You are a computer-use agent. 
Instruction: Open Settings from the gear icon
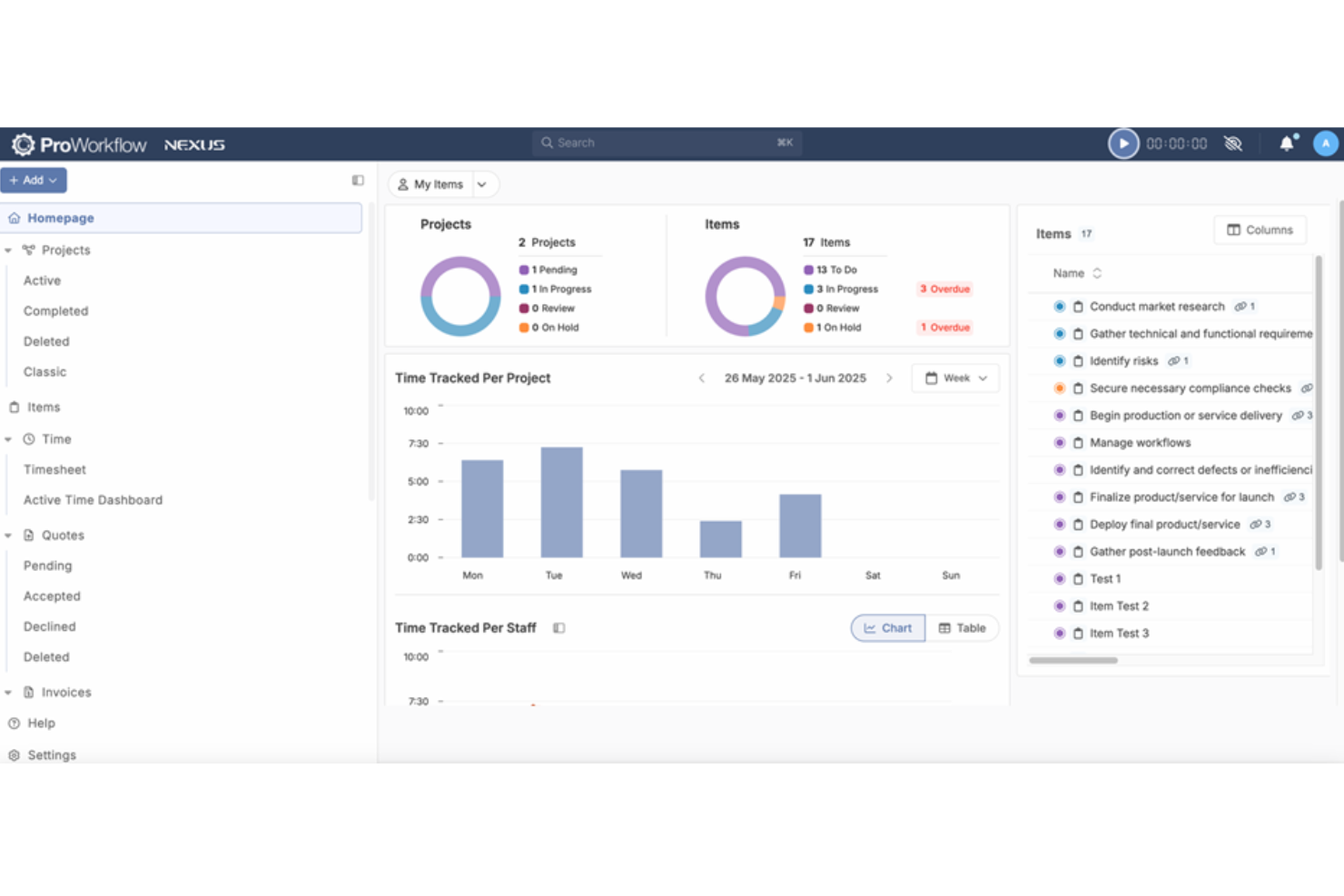[x=14, y=754]
